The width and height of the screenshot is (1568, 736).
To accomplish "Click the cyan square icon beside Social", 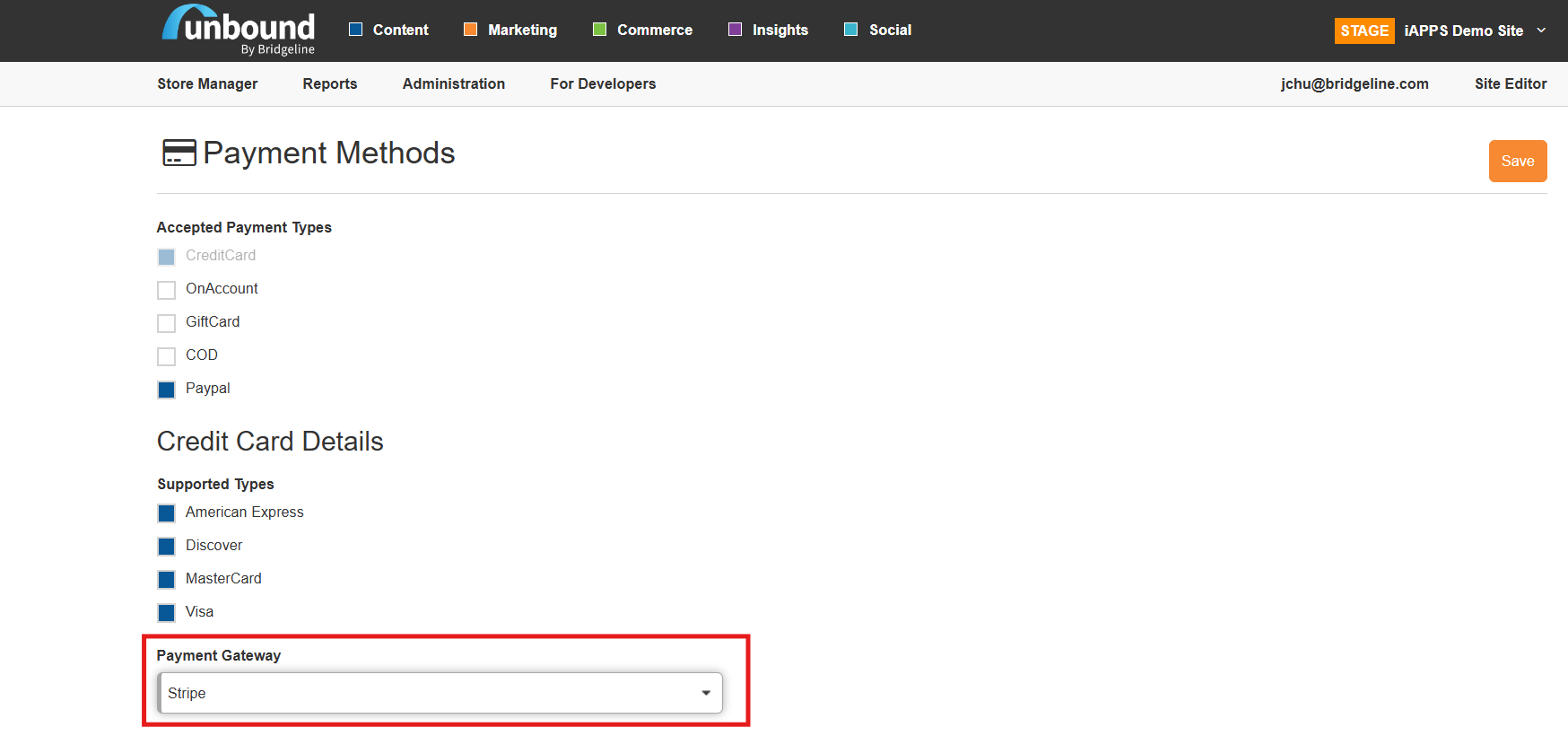I will pos(850,30).
